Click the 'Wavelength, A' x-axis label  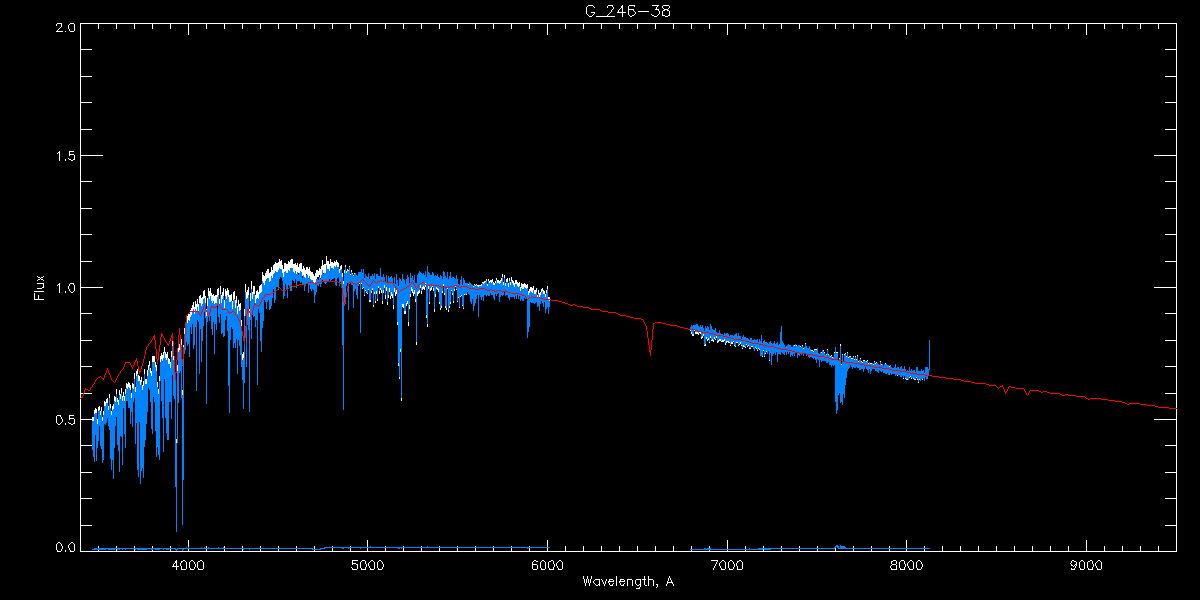(627, 582)
